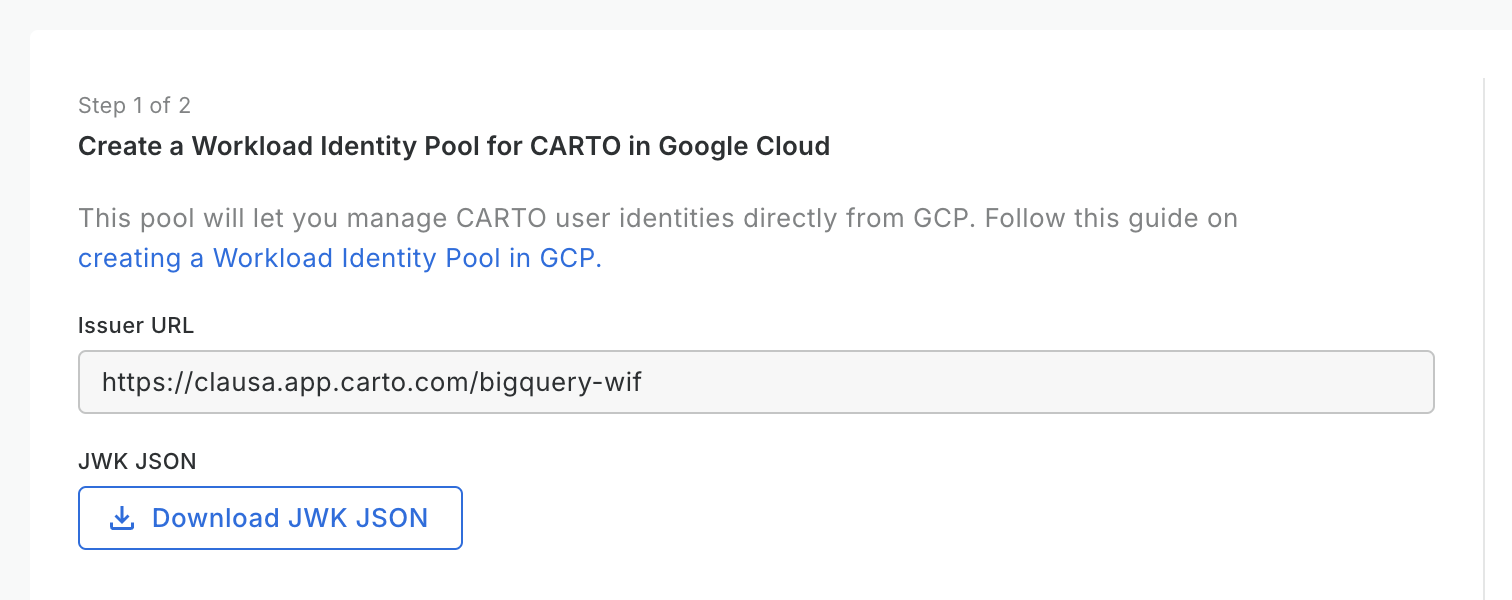The height and width of the screenshot is (600, 1512).
Task: Click the download arrow icon on the JWK button
Action: pyautogui.click(x=121, y=518)
